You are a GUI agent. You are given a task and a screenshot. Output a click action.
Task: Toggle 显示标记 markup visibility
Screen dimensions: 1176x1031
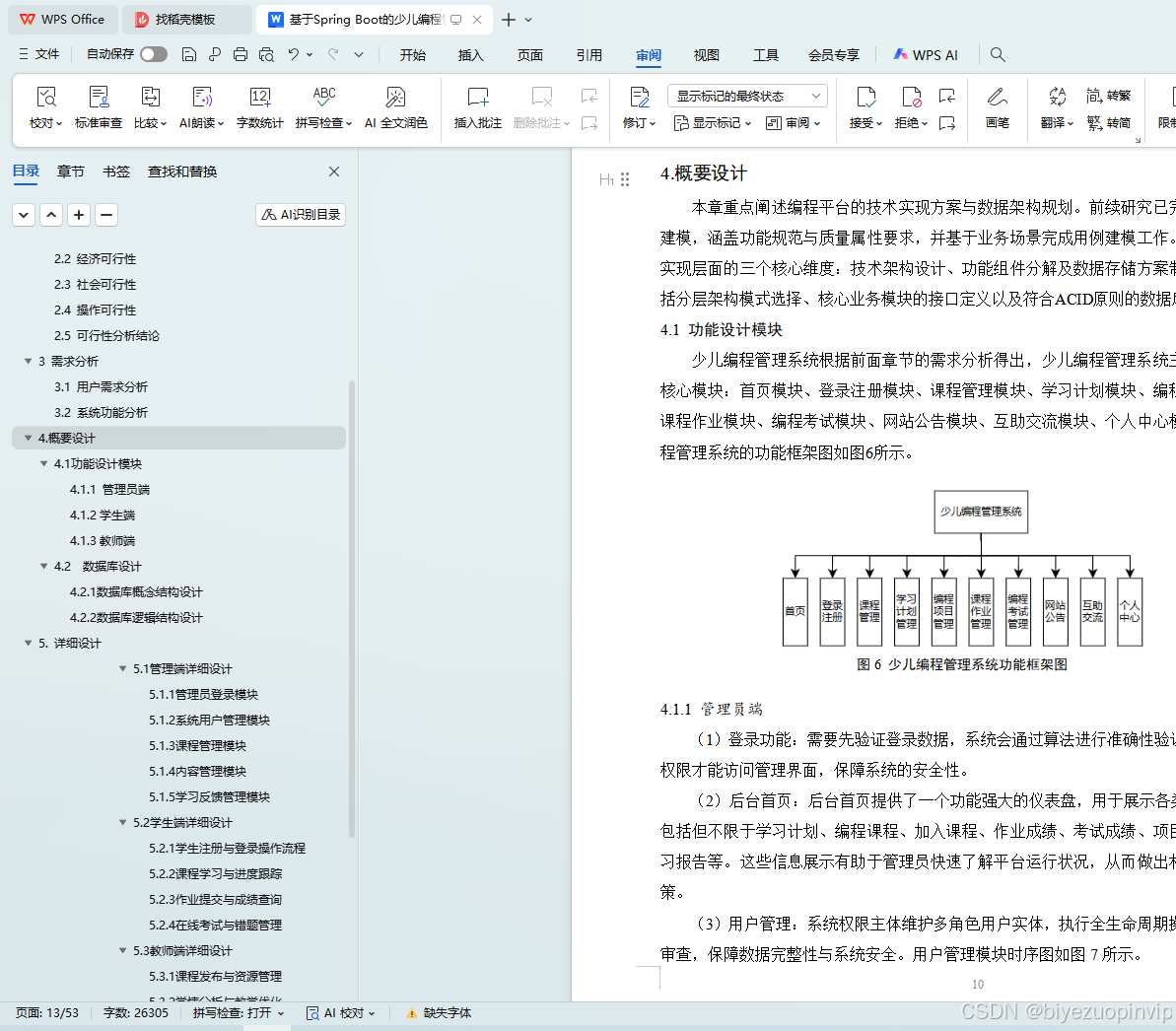tap(709, 122)
